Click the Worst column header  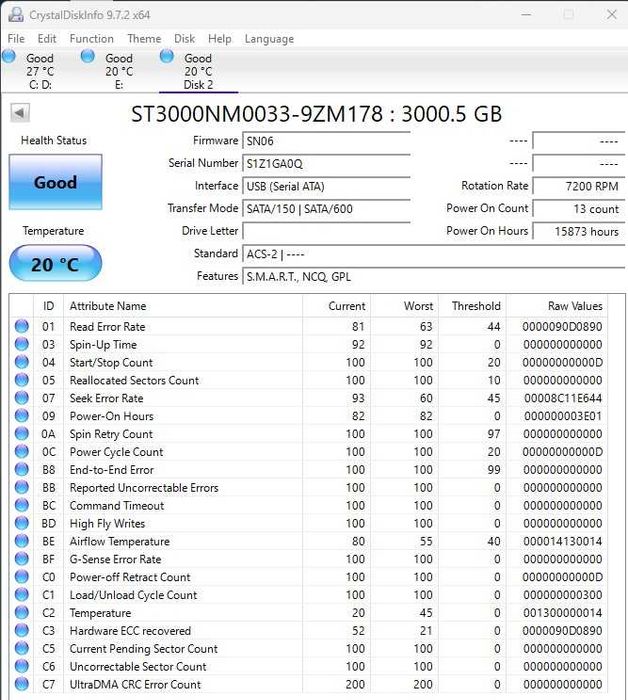pos(404,306)
